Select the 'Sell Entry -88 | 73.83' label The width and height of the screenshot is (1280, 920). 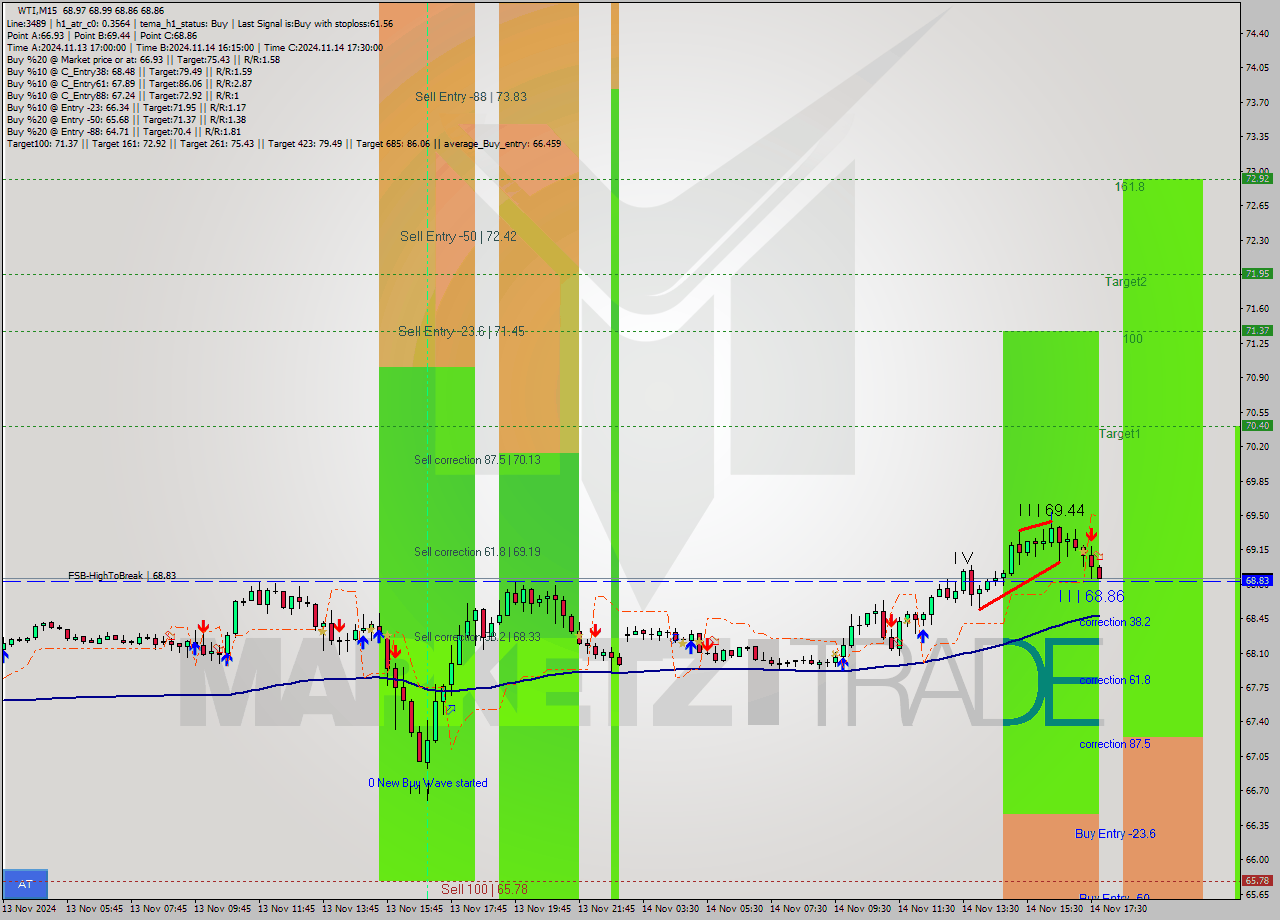471,97
